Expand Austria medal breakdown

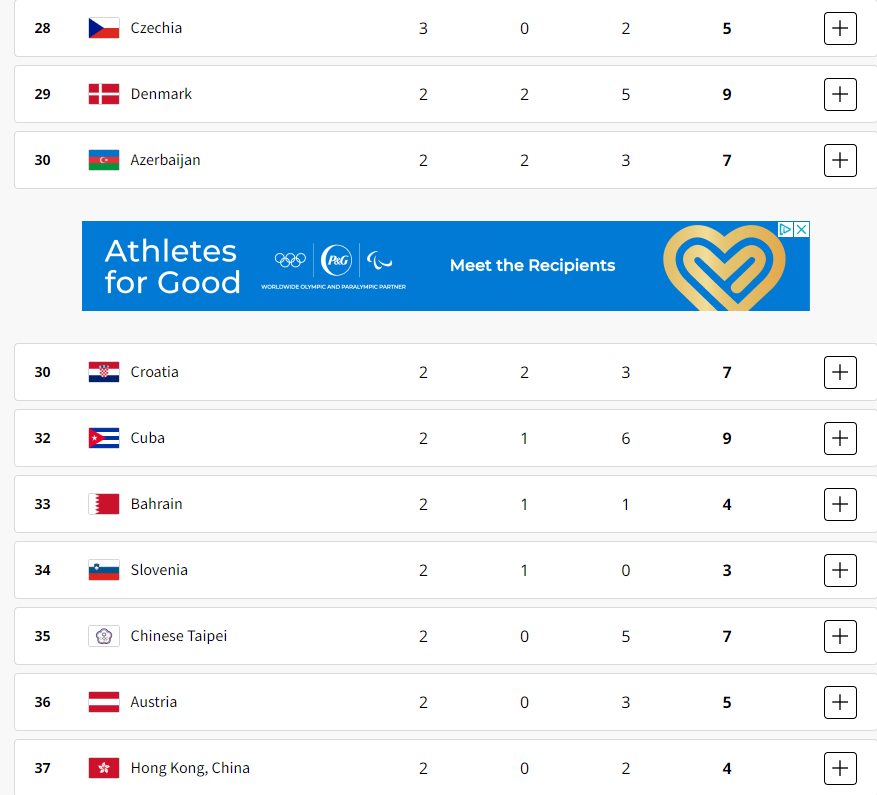click(x=840, y=702)
